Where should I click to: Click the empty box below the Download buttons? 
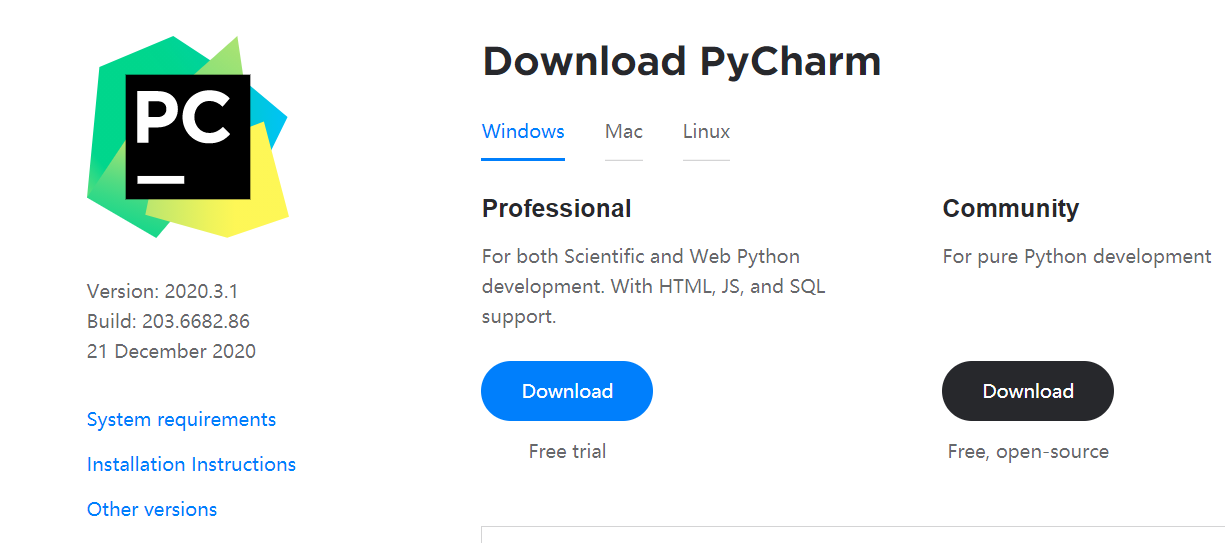(850, 535)
